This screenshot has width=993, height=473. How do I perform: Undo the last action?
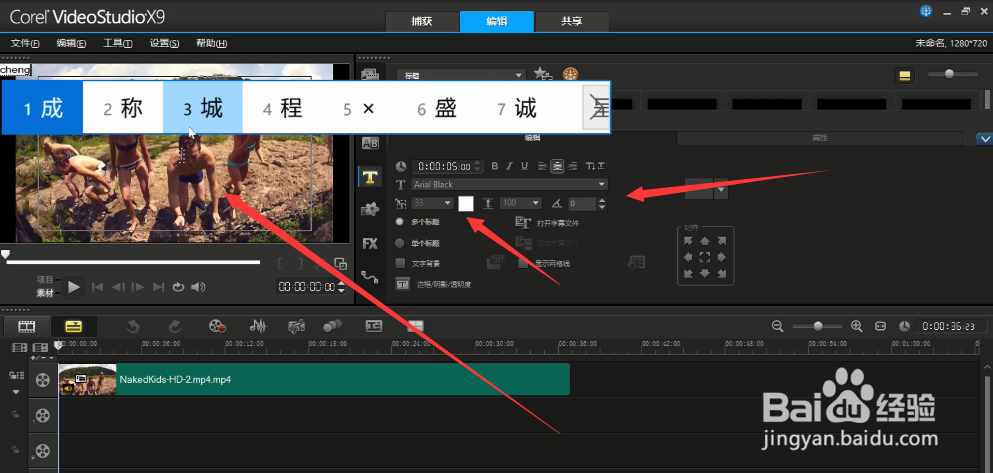click(133, 327)
